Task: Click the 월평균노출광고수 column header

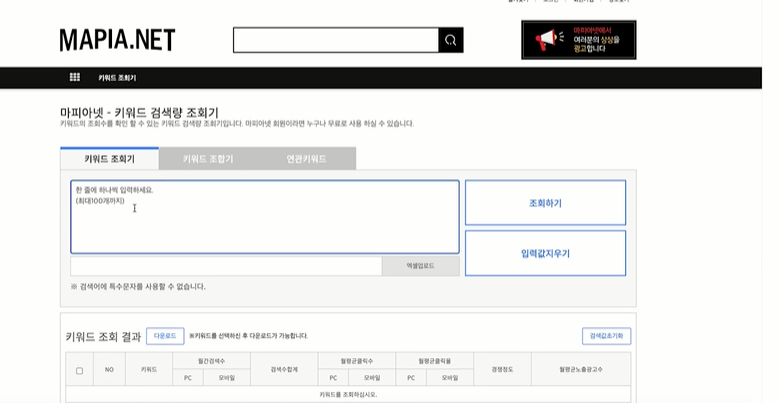Action: 581,369
